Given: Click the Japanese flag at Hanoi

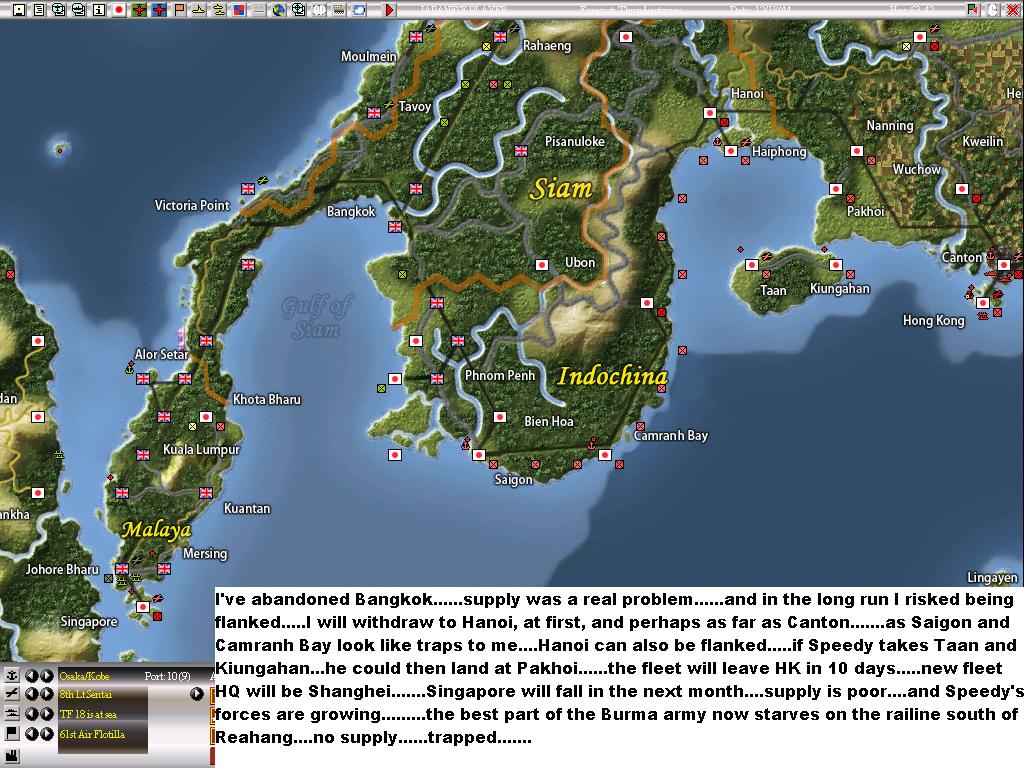Looking at the screenshot, I should [710, 113].
